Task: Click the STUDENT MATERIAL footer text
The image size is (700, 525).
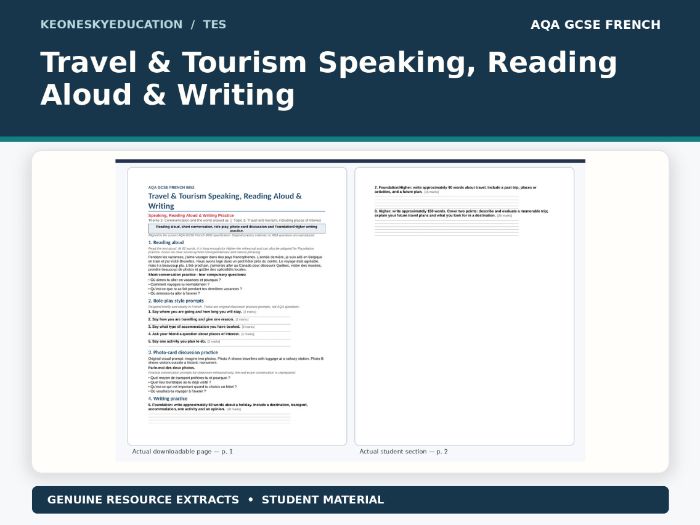Action: coord(323,500)
